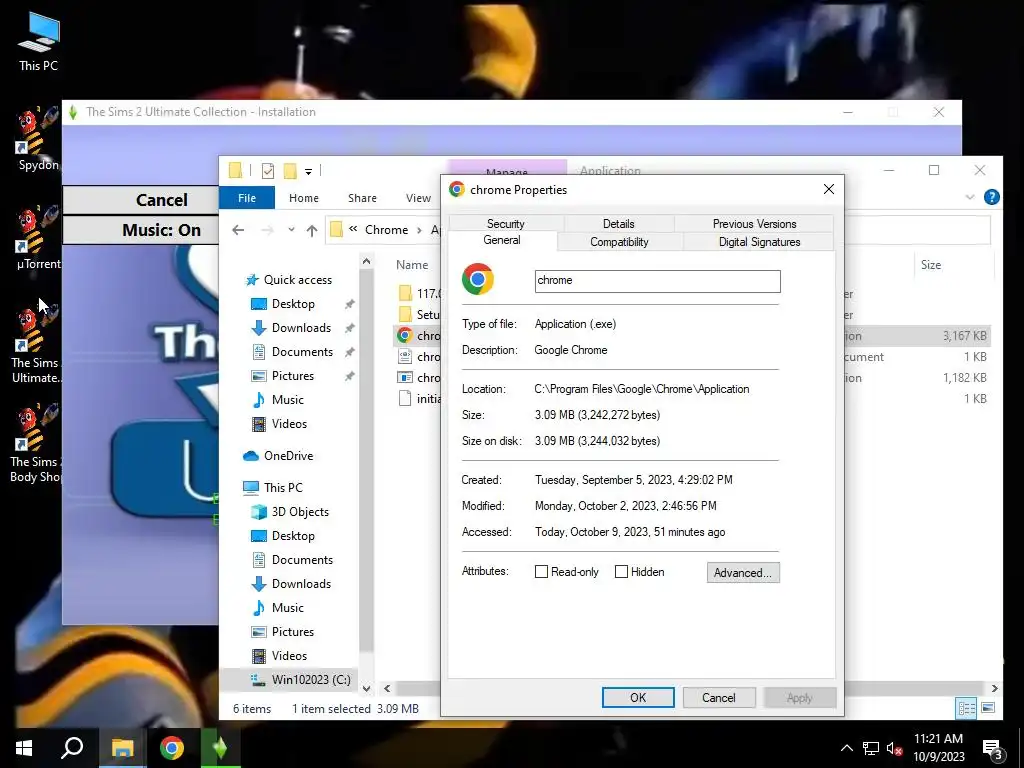This screenshot has height=768, width=1024.
Task: Open the Home ribbon tab
Action: click(x=304, y=198)
